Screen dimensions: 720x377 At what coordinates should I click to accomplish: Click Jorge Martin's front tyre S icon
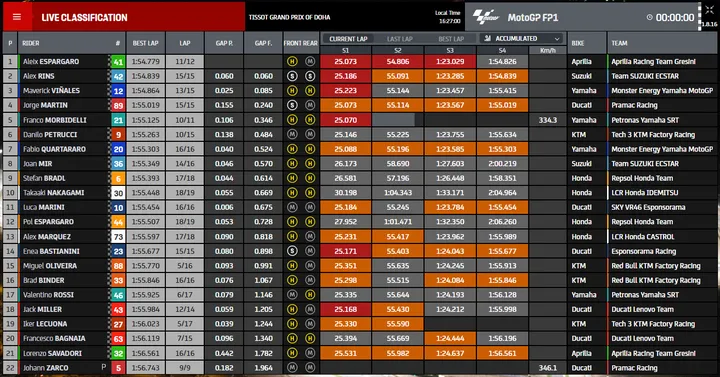click(292, 105)
